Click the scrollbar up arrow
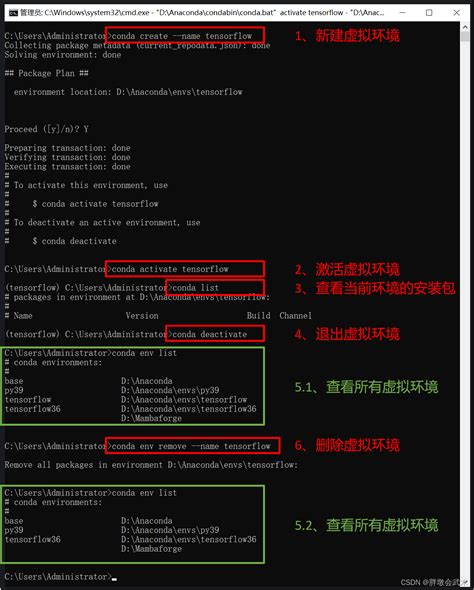 pos(464,27)
